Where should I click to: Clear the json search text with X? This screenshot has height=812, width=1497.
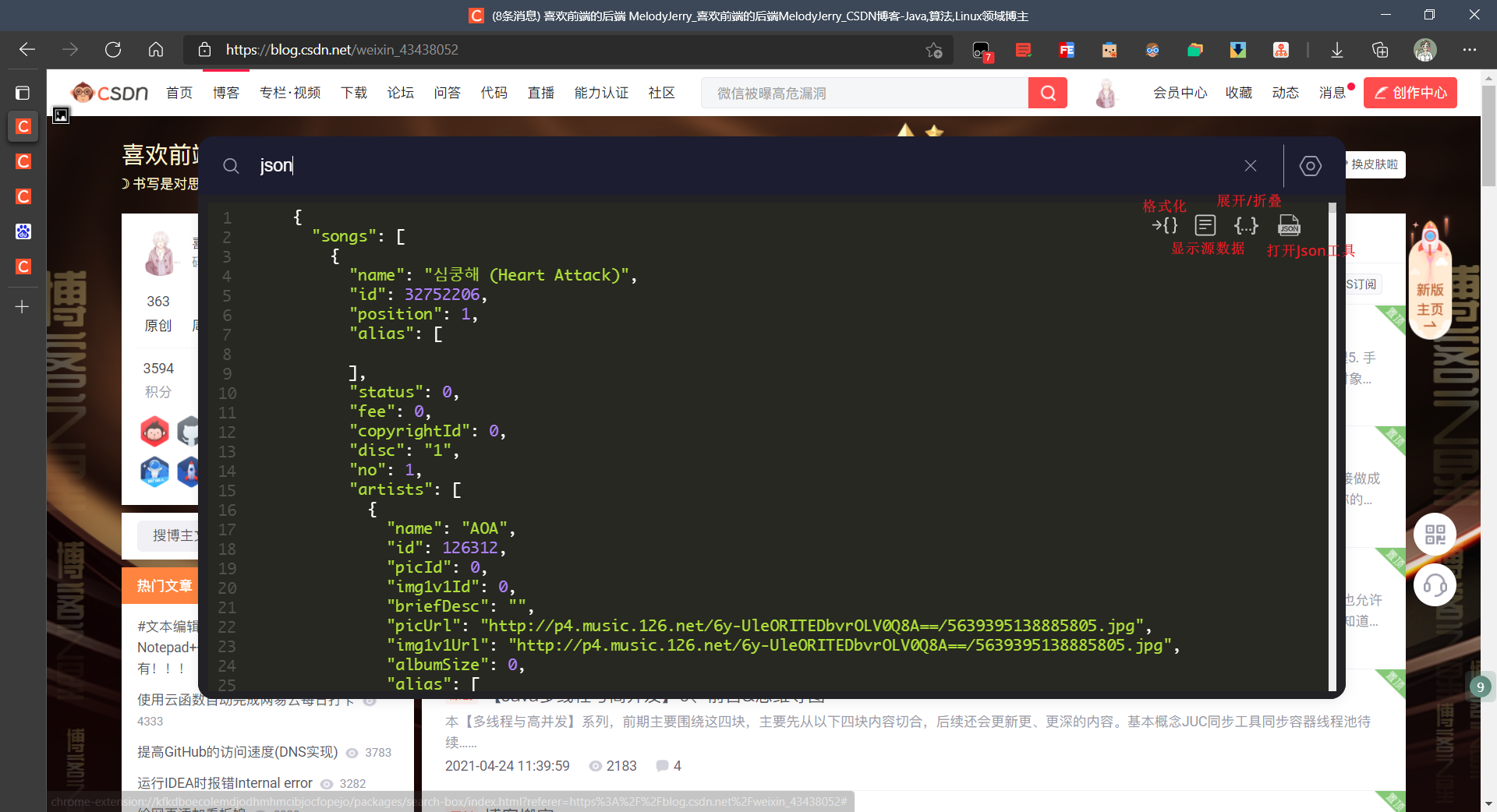pos(1251,165)
